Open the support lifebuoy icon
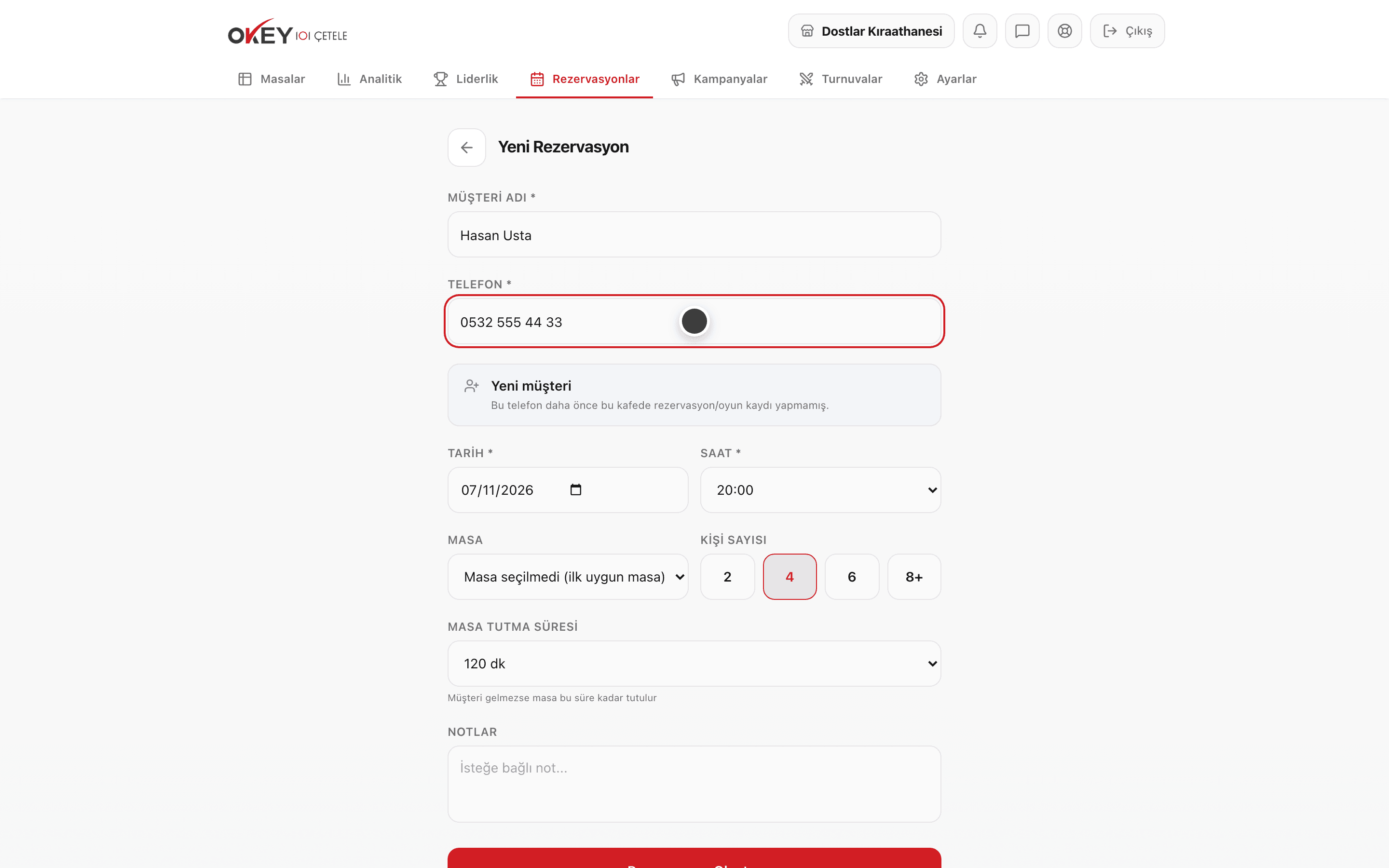Image resolution: width=1389 pixels, height=868 pixels. pos(1065,31)
